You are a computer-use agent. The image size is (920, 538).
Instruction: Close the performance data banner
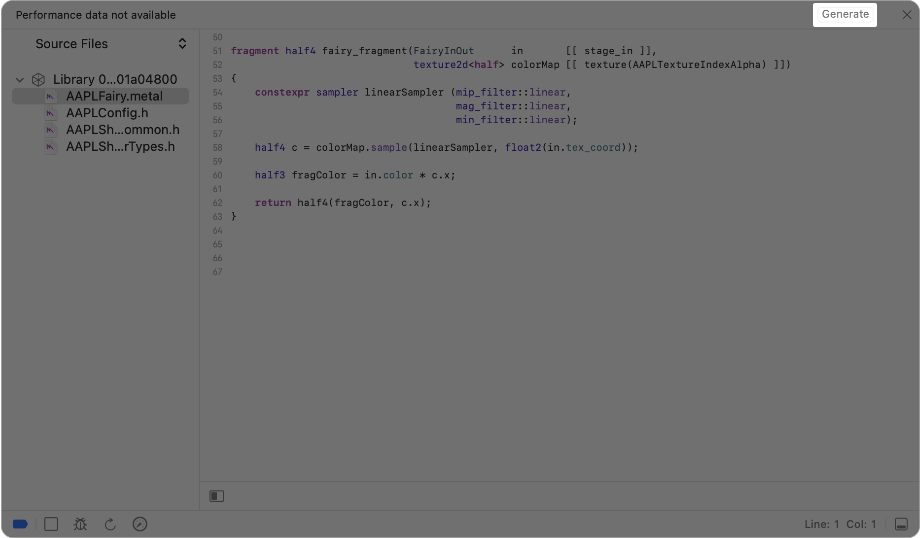906,15
